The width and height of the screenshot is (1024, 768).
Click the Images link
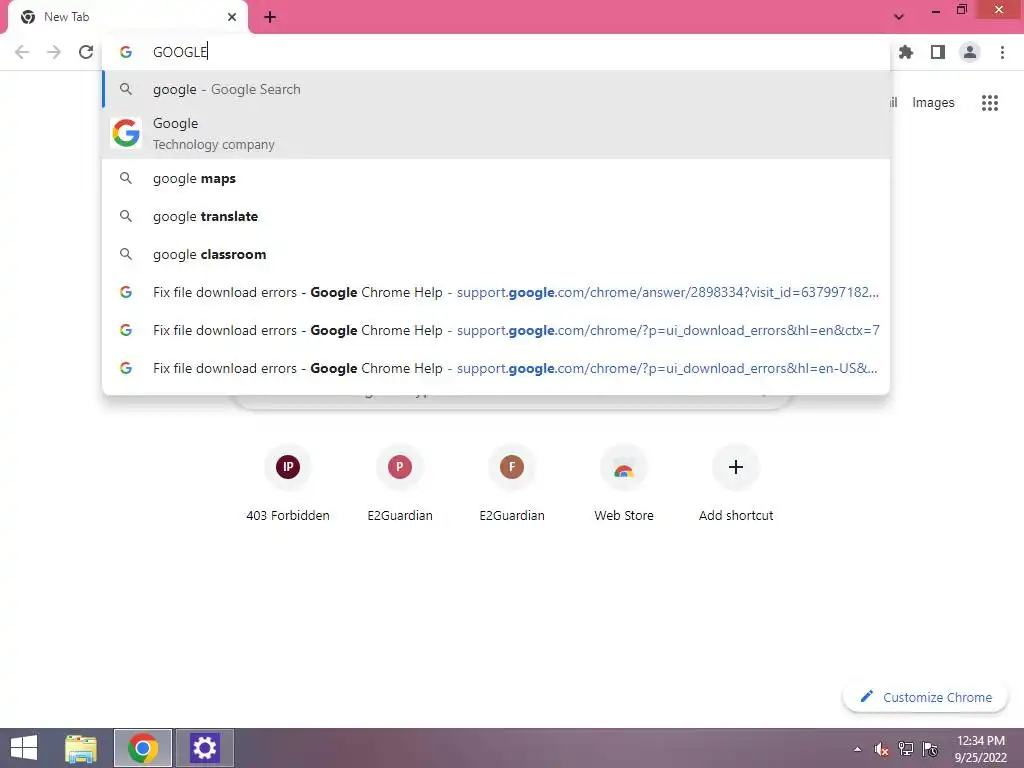tap(933, 103)
